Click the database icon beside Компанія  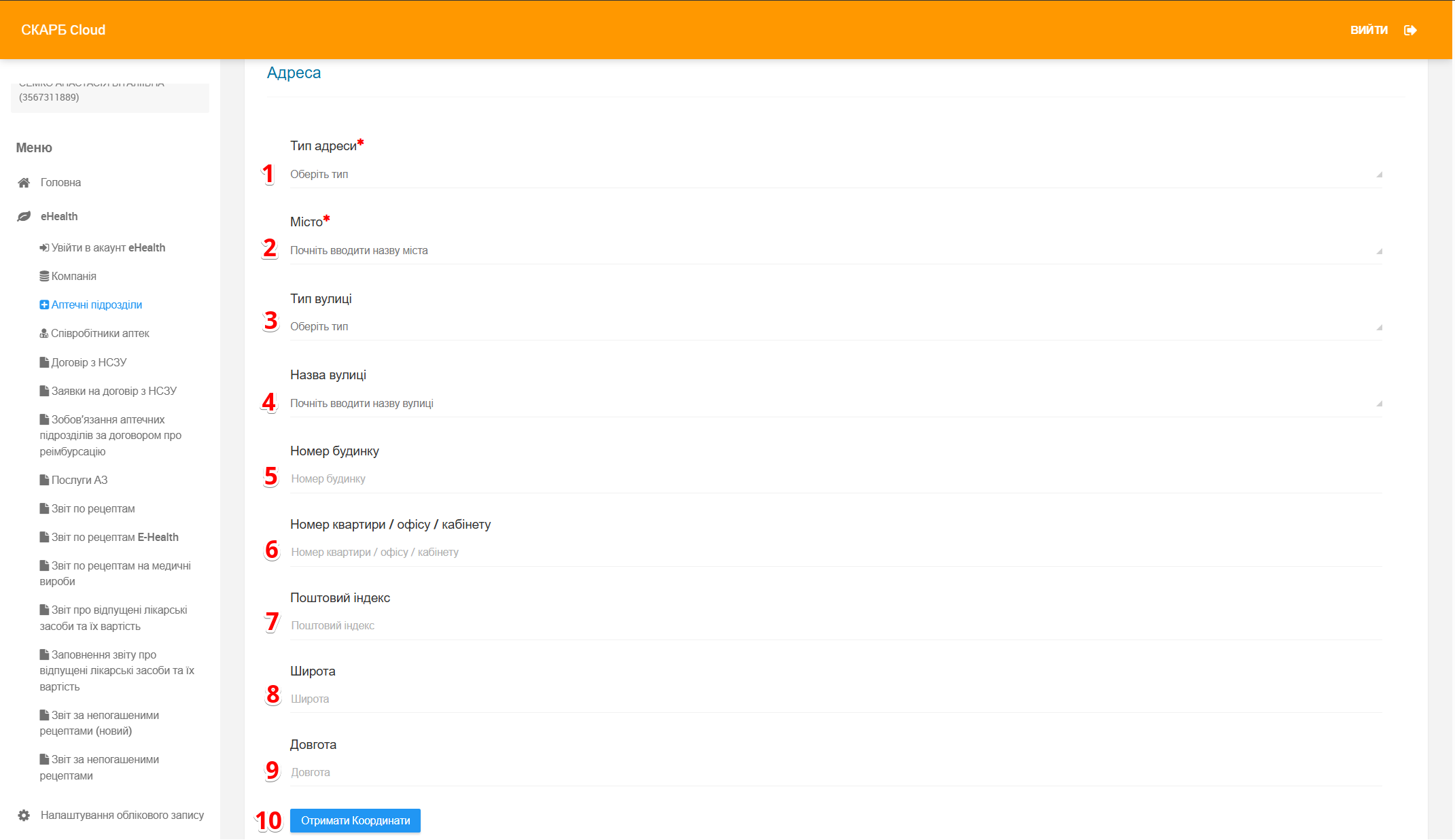tap(44, 276)
